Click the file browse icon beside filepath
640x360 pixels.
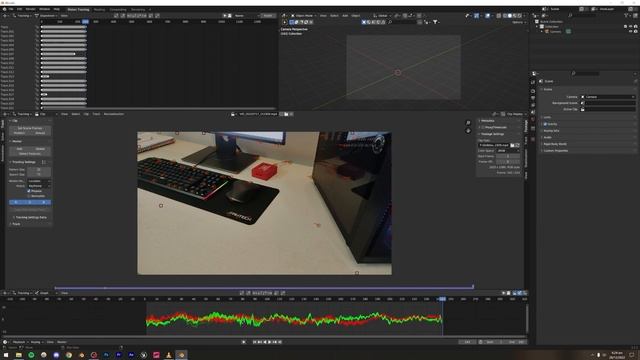[513, 145]
